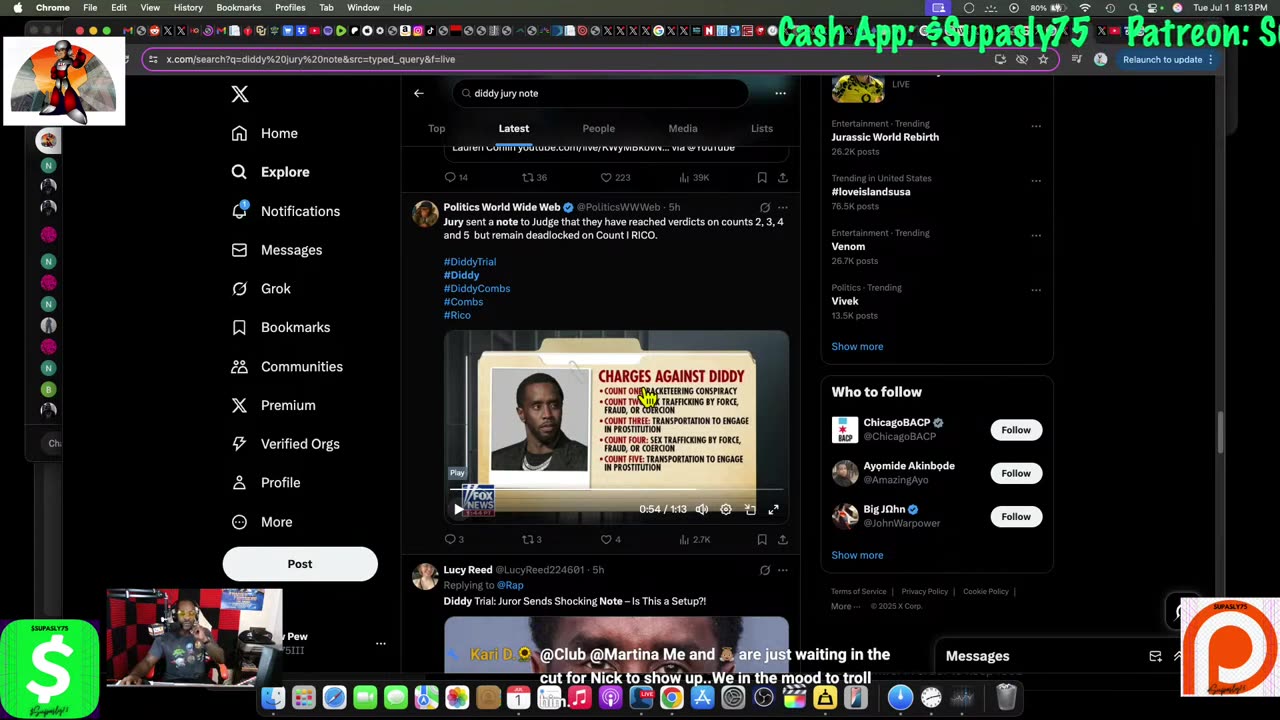Open Chrome Profiles menu
1280x720 pixels.
click(290, 7)
